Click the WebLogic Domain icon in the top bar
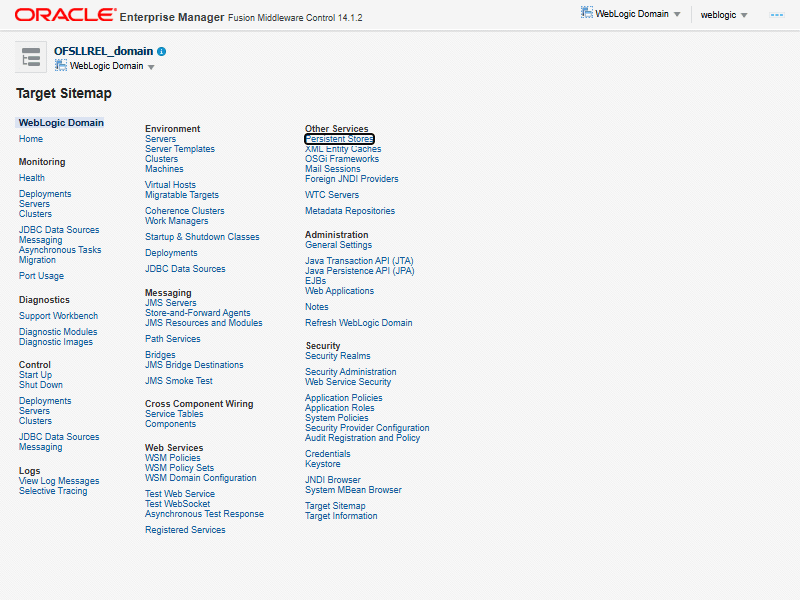The width and height of the screenshot is (800, 600). click(587, 14)
